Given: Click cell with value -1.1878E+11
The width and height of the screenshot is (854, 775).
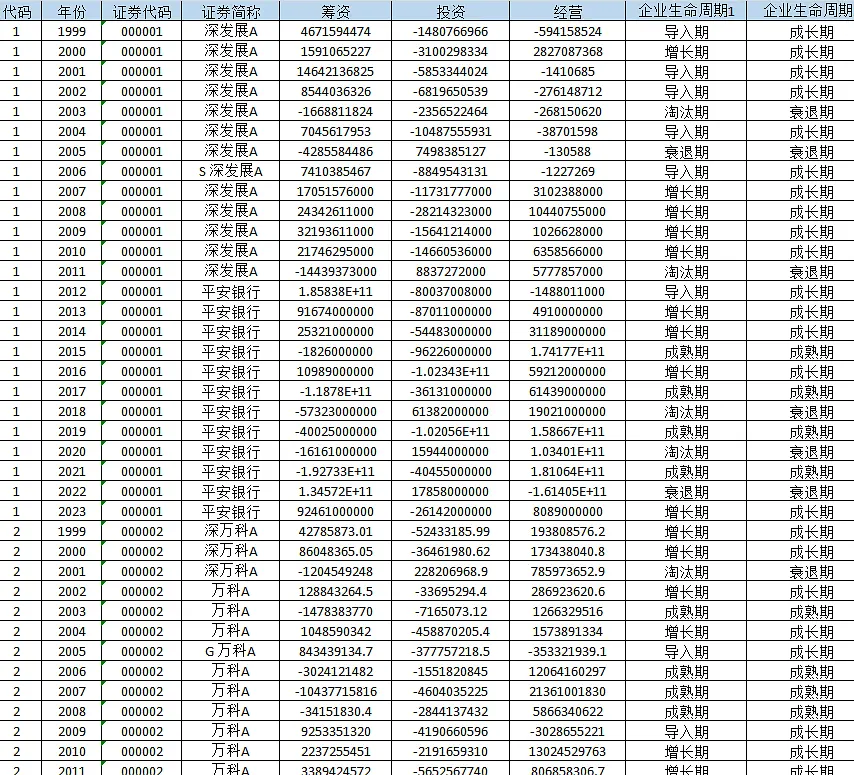Looking at the screenshot, I should coord(336,392).
